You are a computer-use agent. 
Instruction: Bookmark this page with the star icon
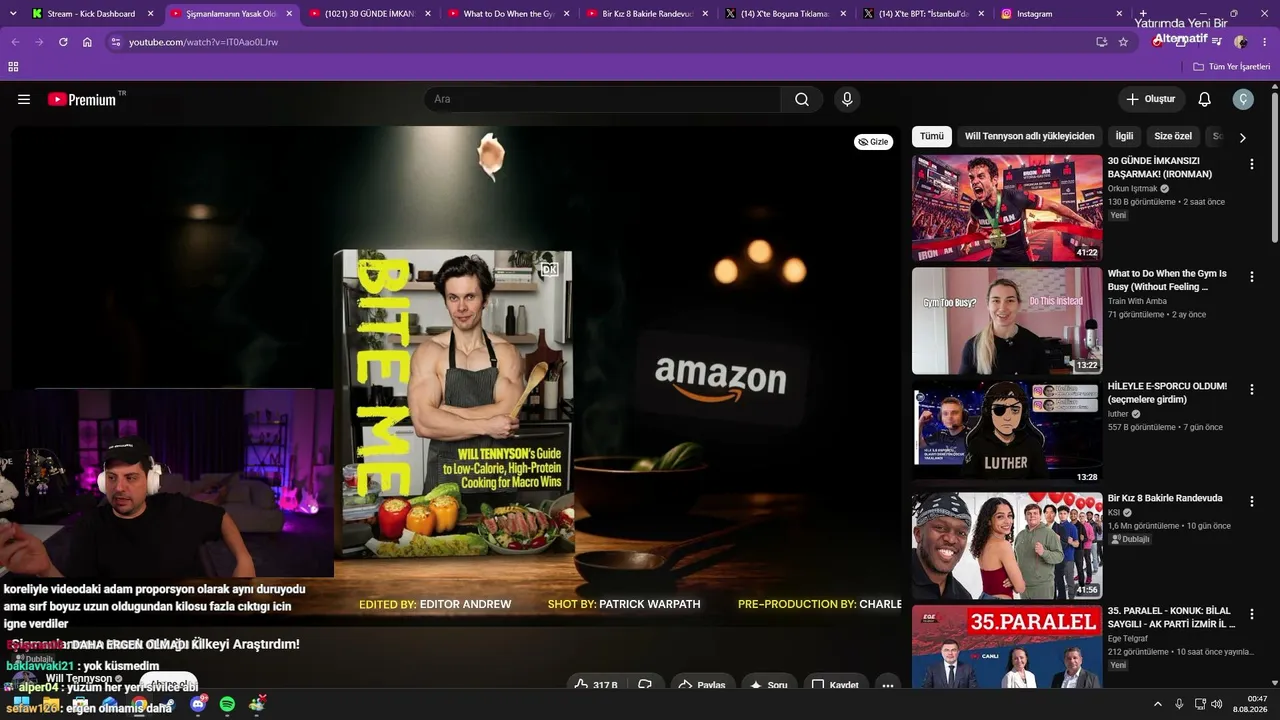click(x=1123, y=42)
